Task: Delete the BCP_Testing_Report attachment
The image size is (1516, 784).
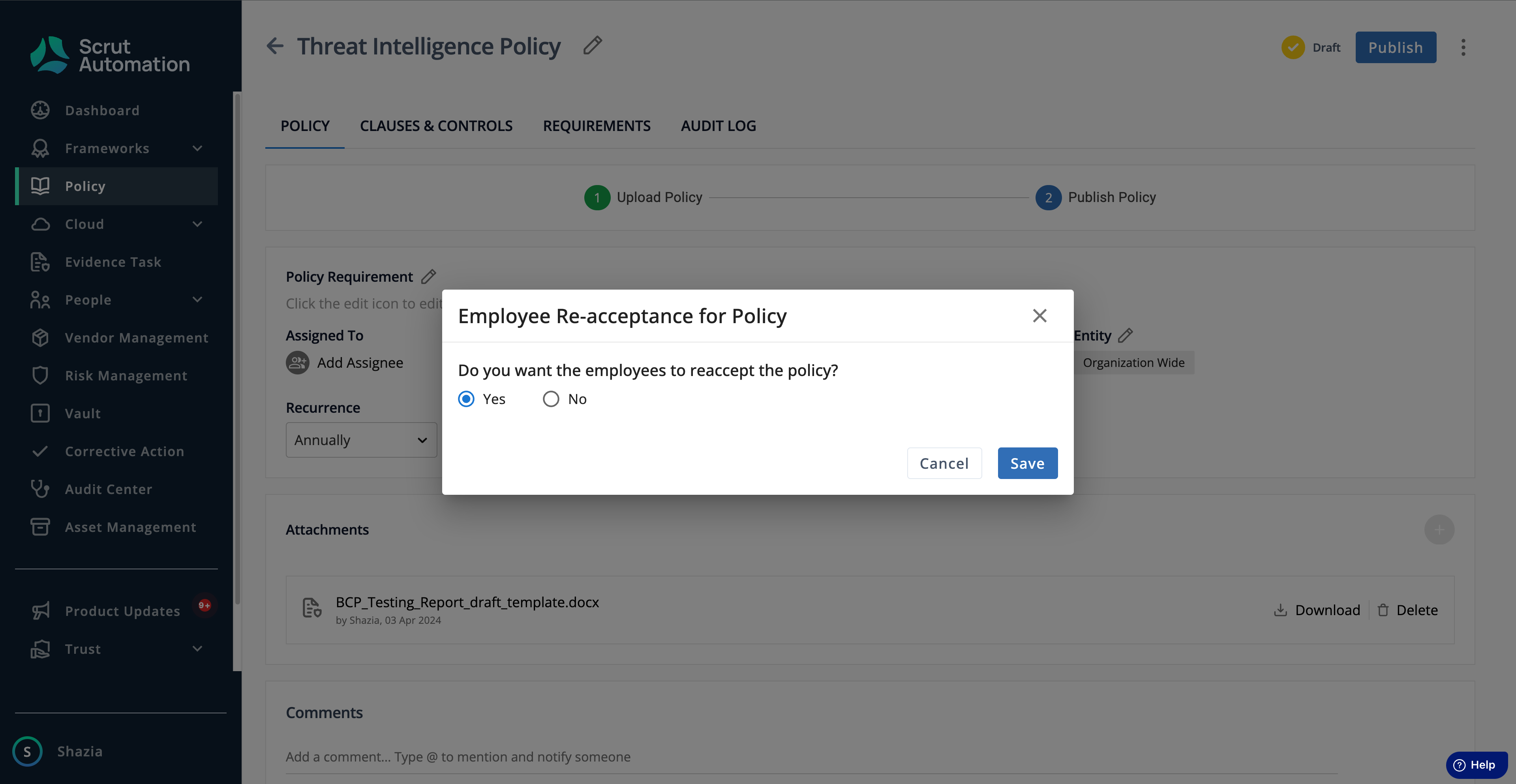Action: 1408,610
